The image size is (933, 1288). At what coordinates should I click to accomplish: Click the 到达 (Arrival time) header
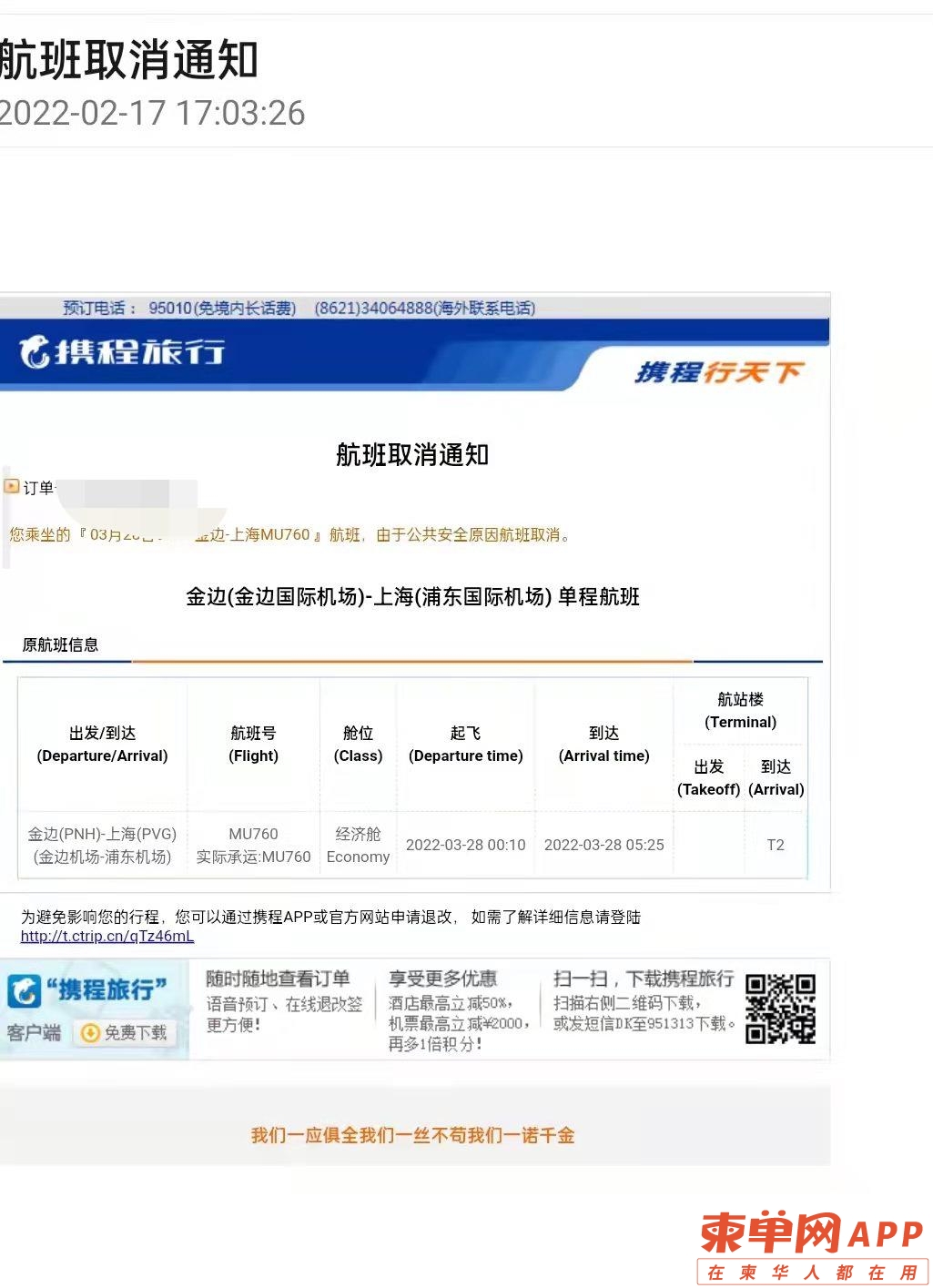tap(603, 745)
